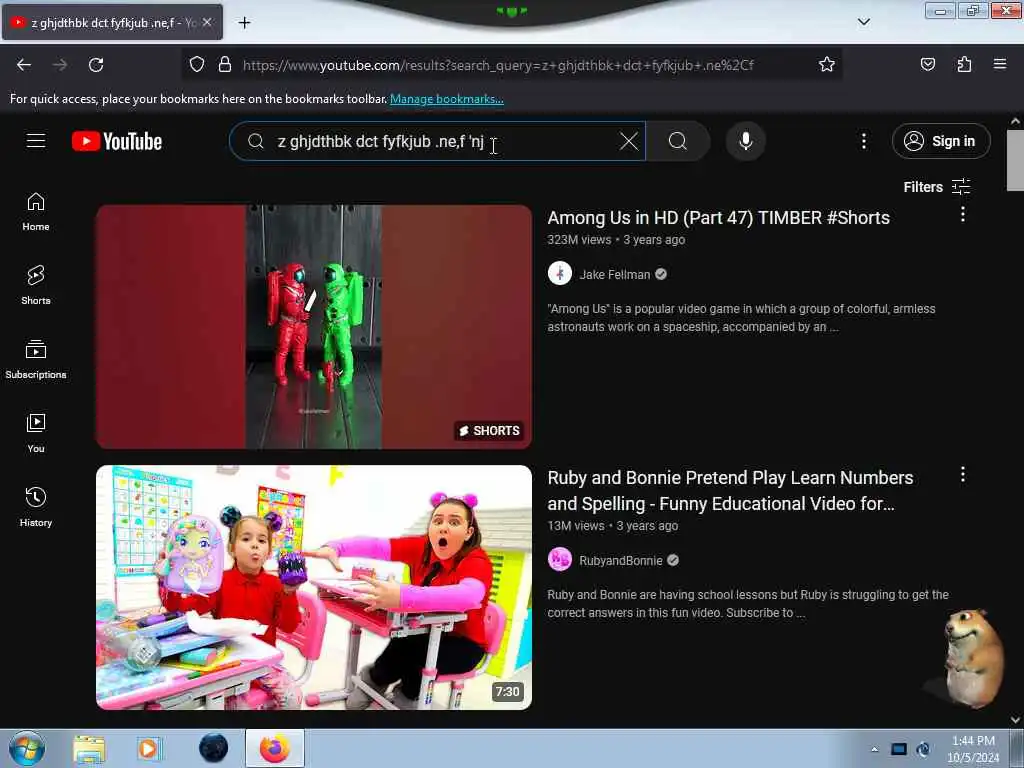Open History in sidebar

pyautogui.click(x=36, y=507)
